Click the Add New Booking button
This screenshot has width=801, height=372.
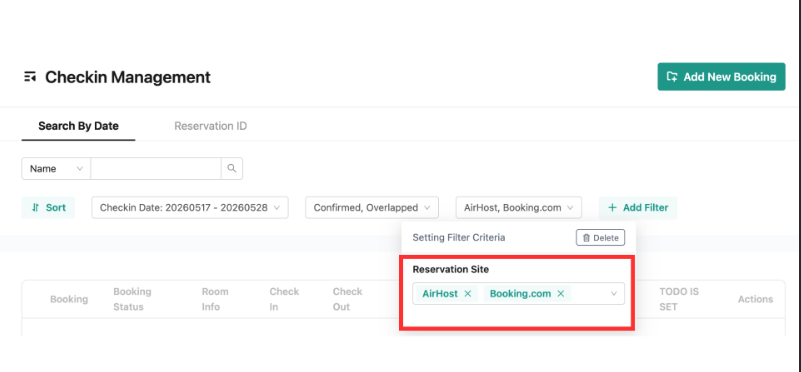click(721, 77)
